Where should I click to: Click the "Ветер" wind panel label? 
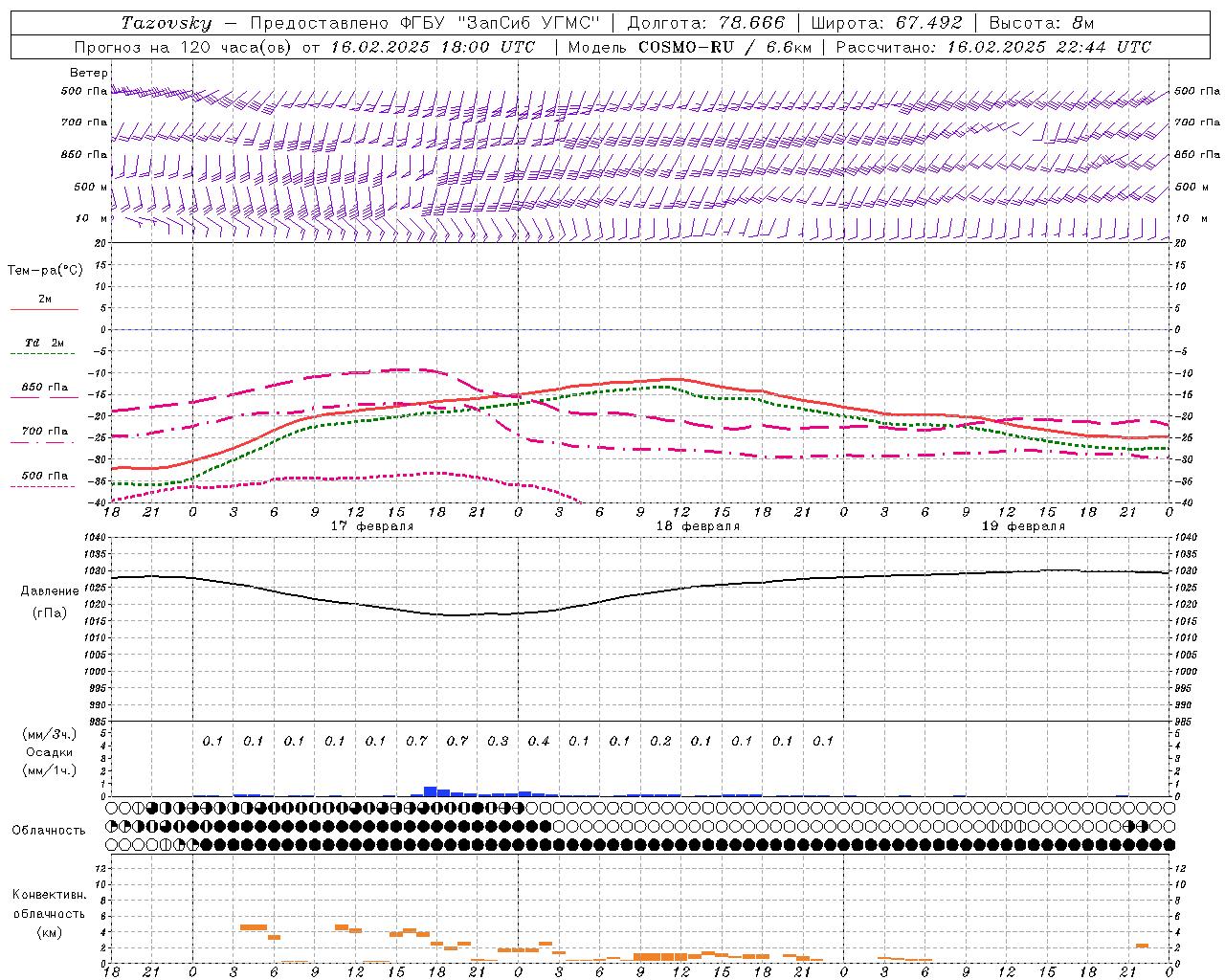click(89, 73)
